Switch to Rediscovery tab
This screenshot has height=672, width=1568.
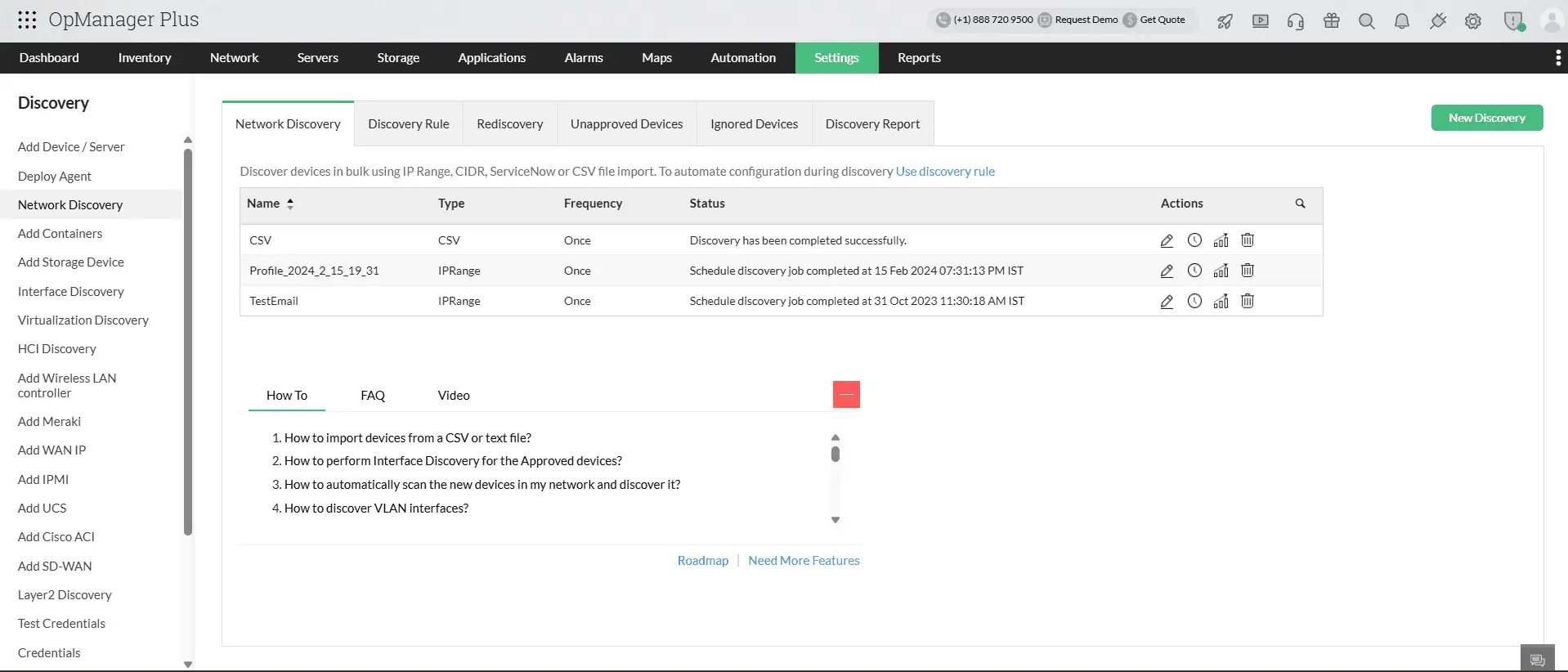tap(510, 124)
